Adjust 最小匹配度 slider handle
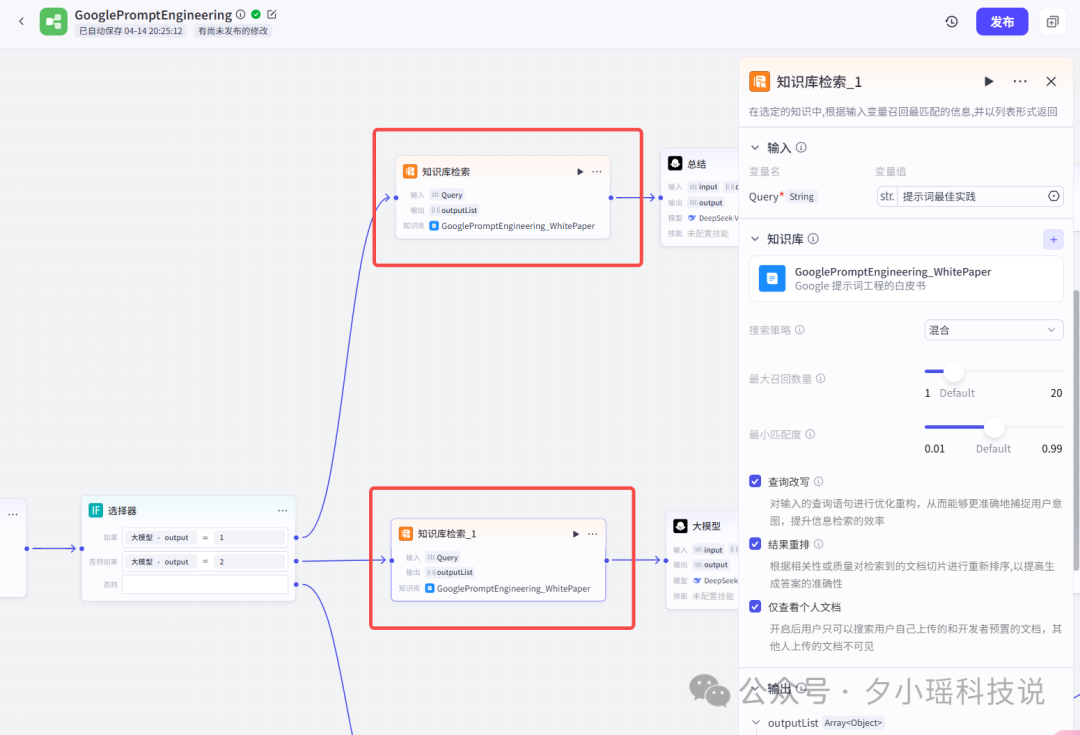The height and width of the screenshot is (735, 1080). (993, 427)
